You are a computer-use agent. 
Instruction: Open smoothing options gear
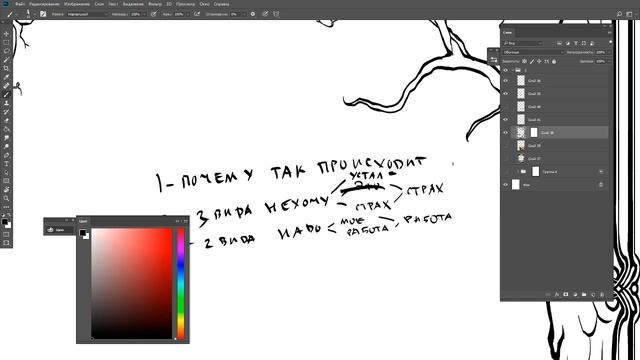click(253, 14)
